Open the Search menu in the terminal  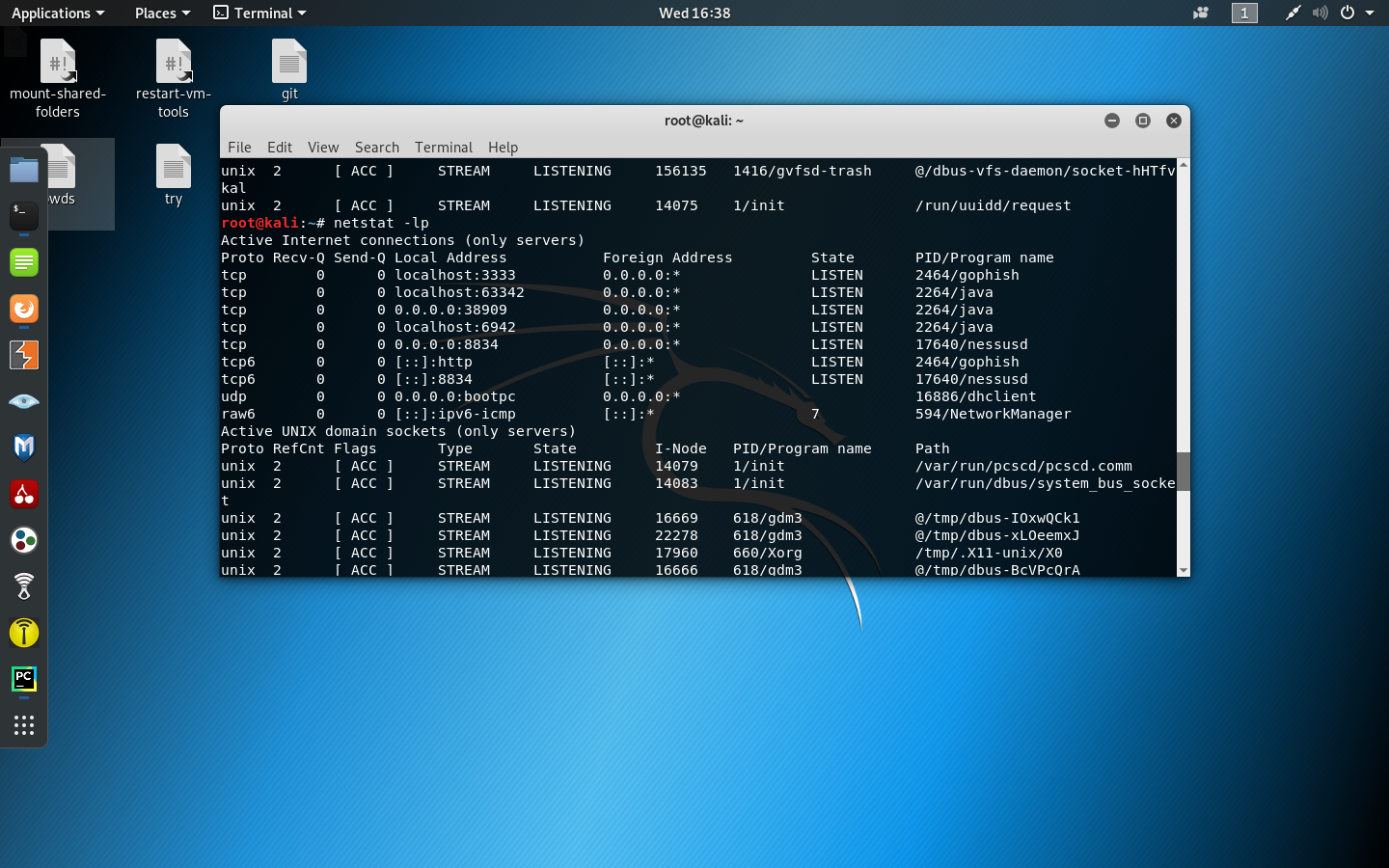376,147
